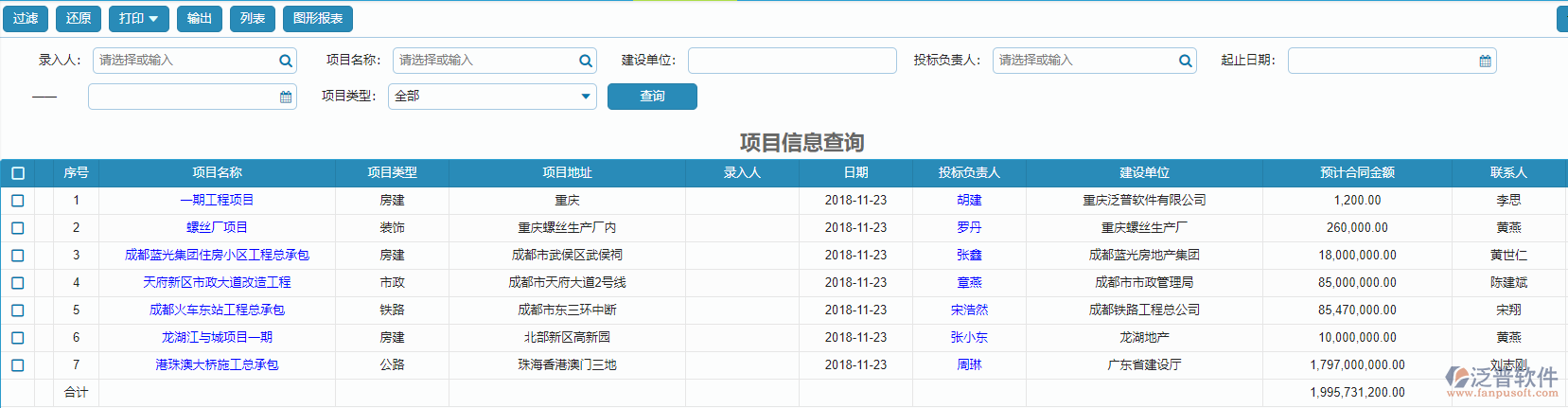Check the box for row 6 龙湖江与城

(x=18, y=338)
